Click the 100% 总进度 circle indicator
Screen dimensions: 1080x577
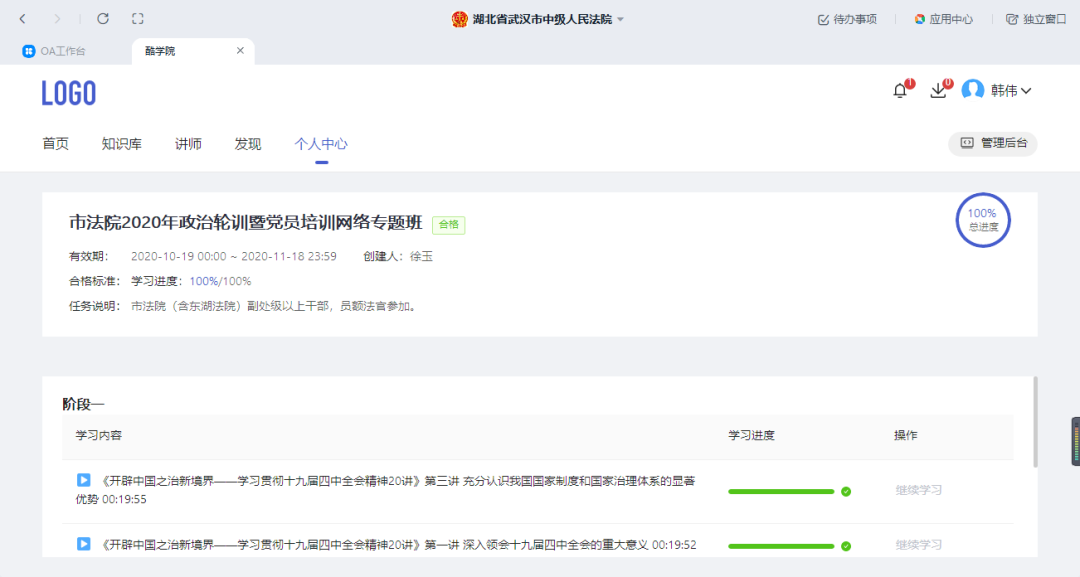[983, 219]
